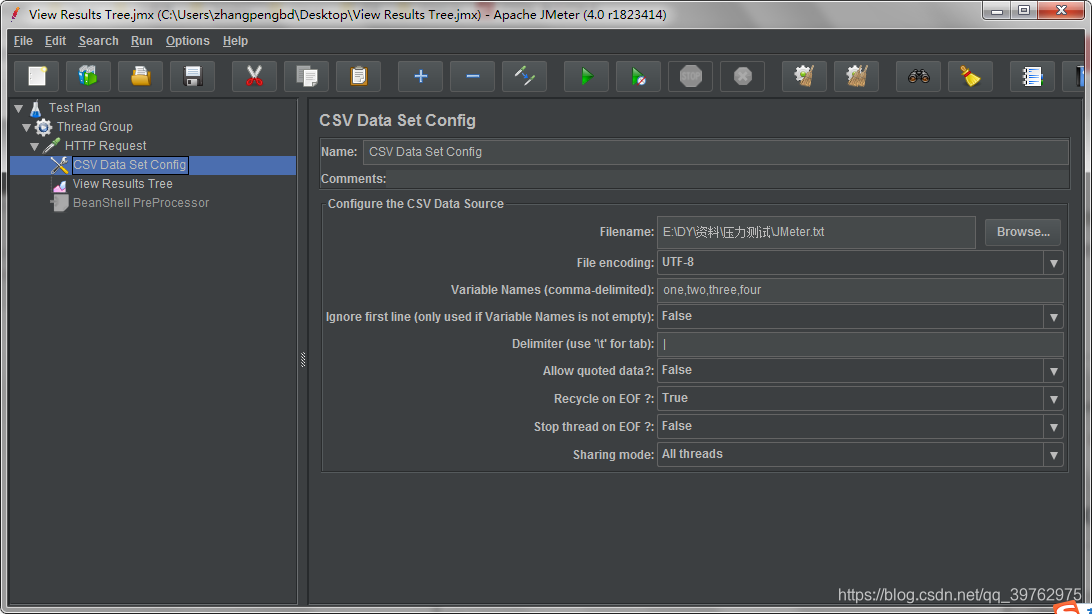Image resolution: width=1092 pixels, height=614 pixels.
Task: Open the Stop thread on EOF dropdown
Action: point(1053,427)
